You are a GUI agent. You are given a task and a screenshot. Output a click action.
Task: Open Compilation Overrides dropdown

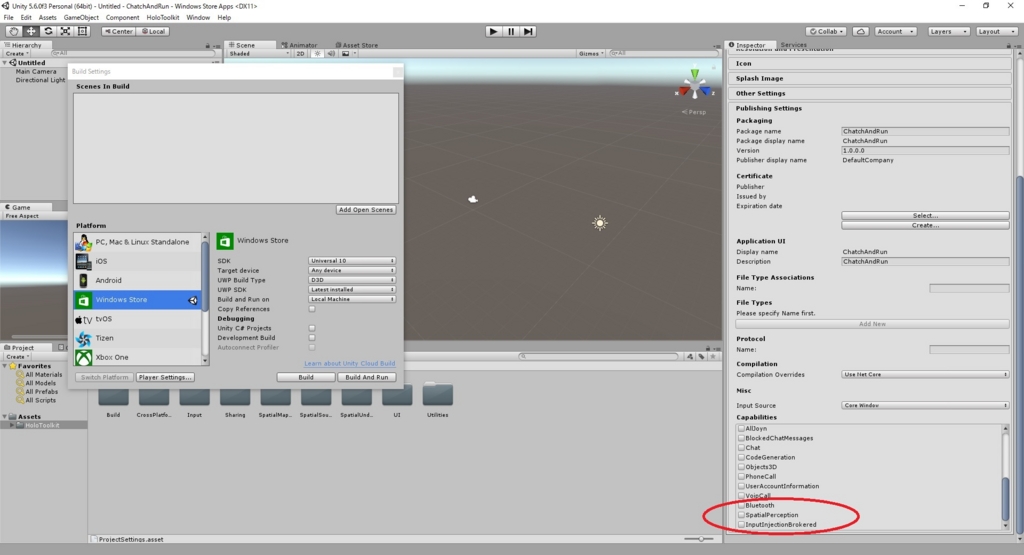tap(925, 375)
